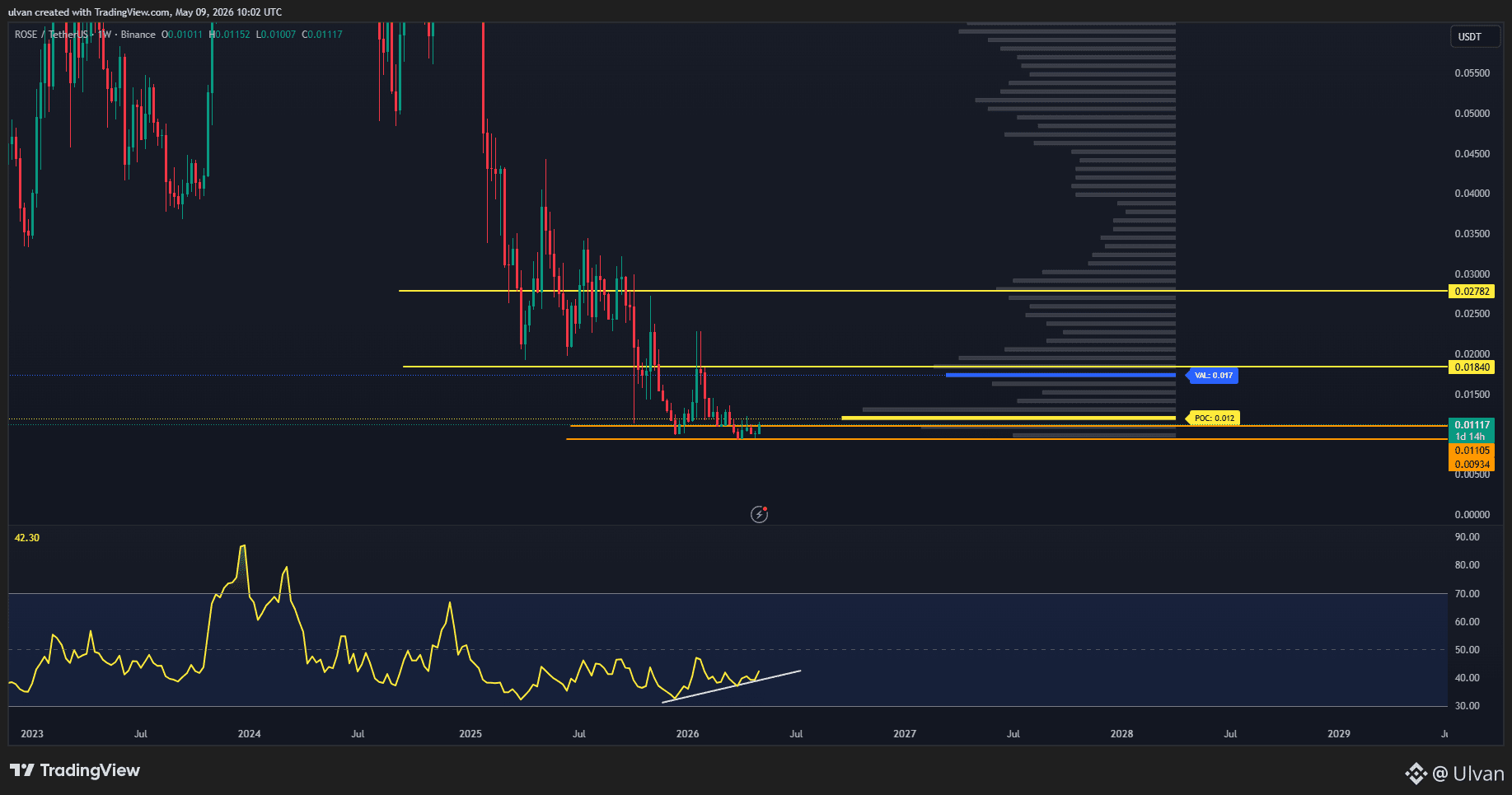Click the high value H0.01152
The image size is (1512, 795).
pyautogui.click(x=230, y=35)
